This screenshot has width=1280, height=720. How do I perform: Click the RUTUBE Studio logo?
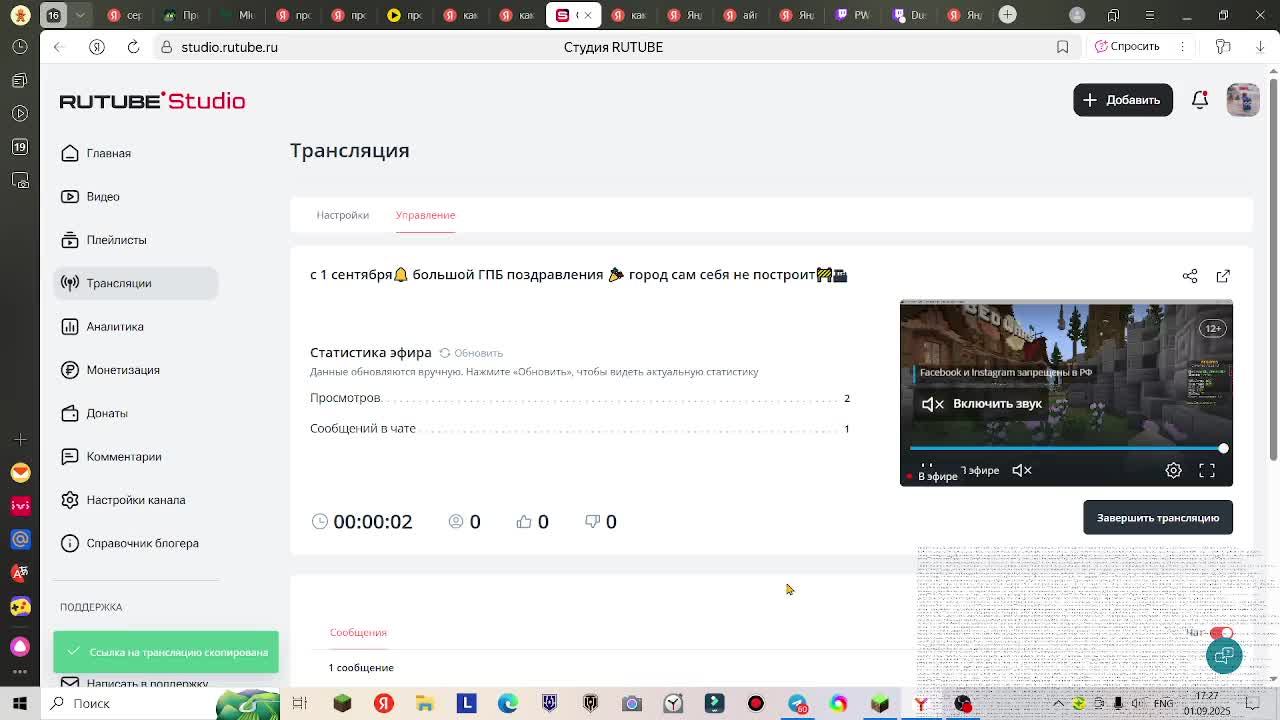[x=152, y=101]
